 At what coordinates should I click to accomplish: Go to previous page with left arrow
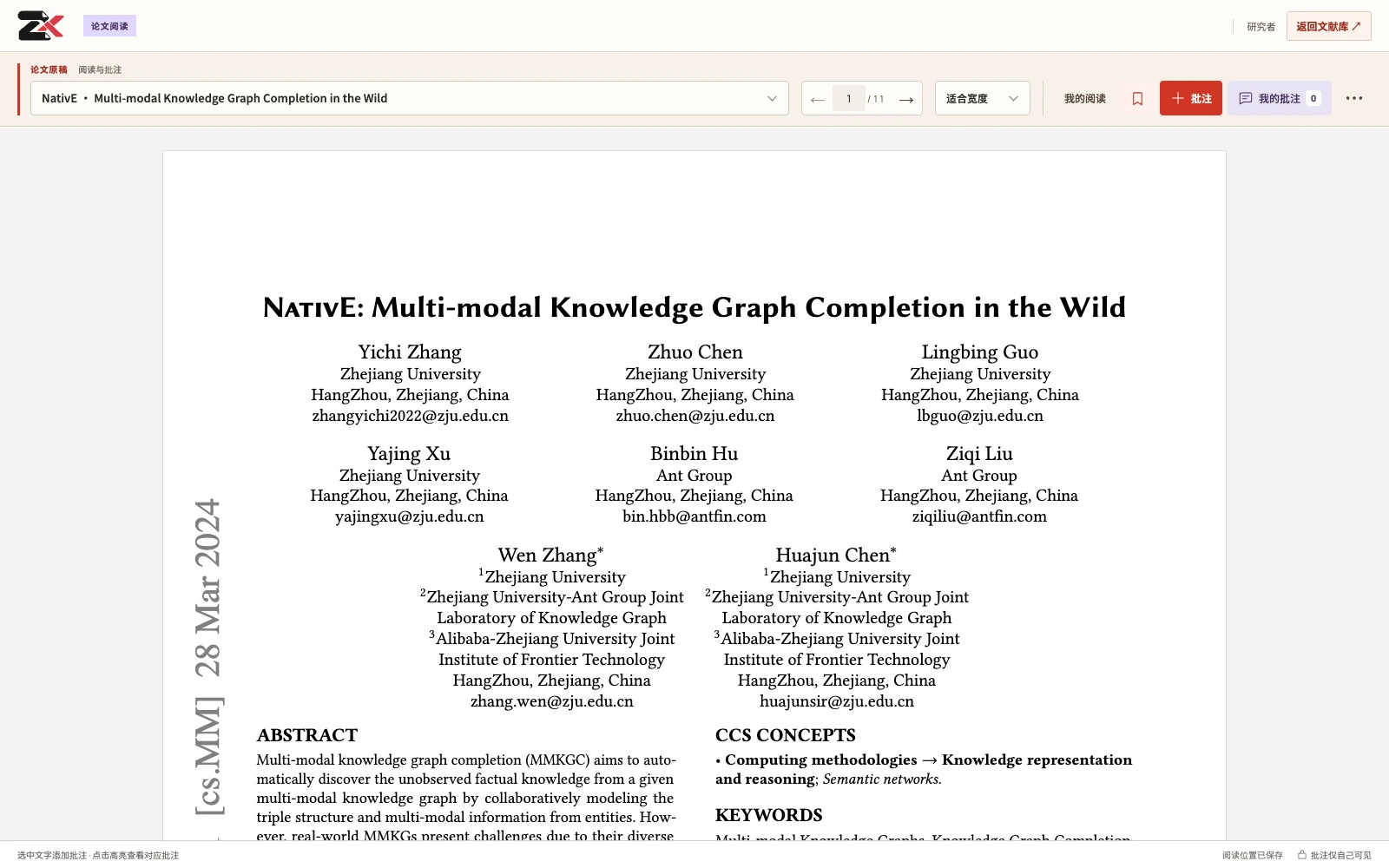[x=817, y=99]
